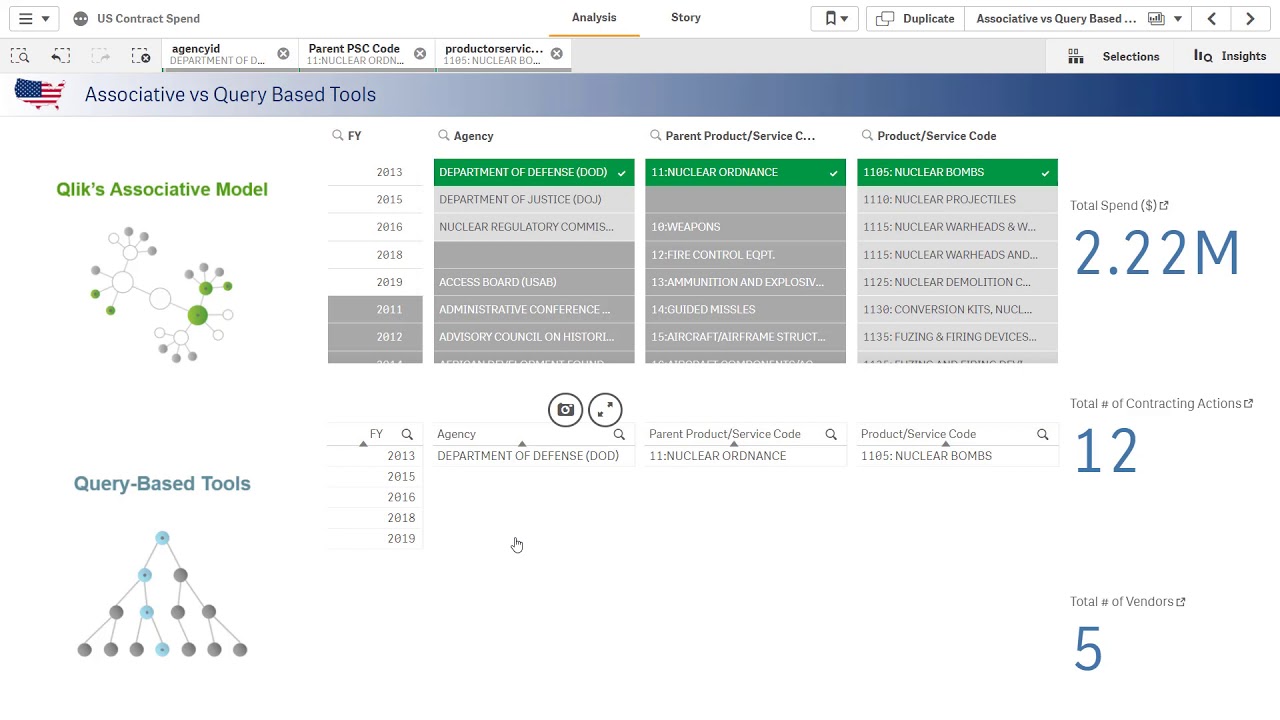Click the 2019 row in table

coord(375,539)
